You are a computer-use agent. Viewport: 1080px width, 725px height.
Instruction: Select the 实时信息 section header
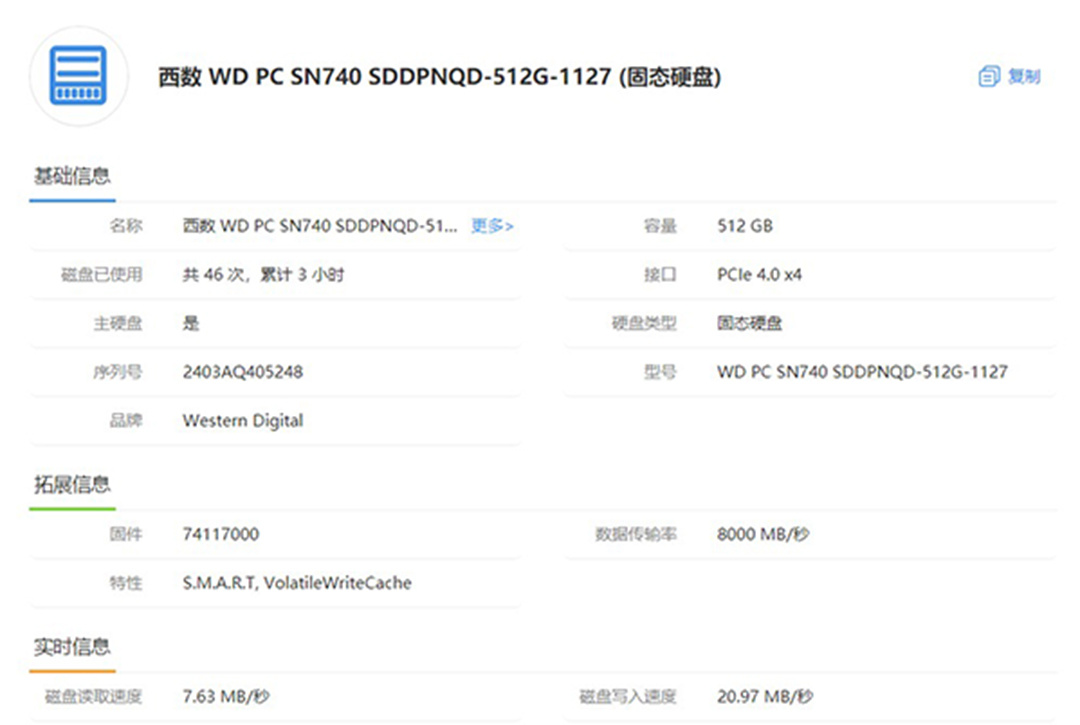(x=72, y=646)
